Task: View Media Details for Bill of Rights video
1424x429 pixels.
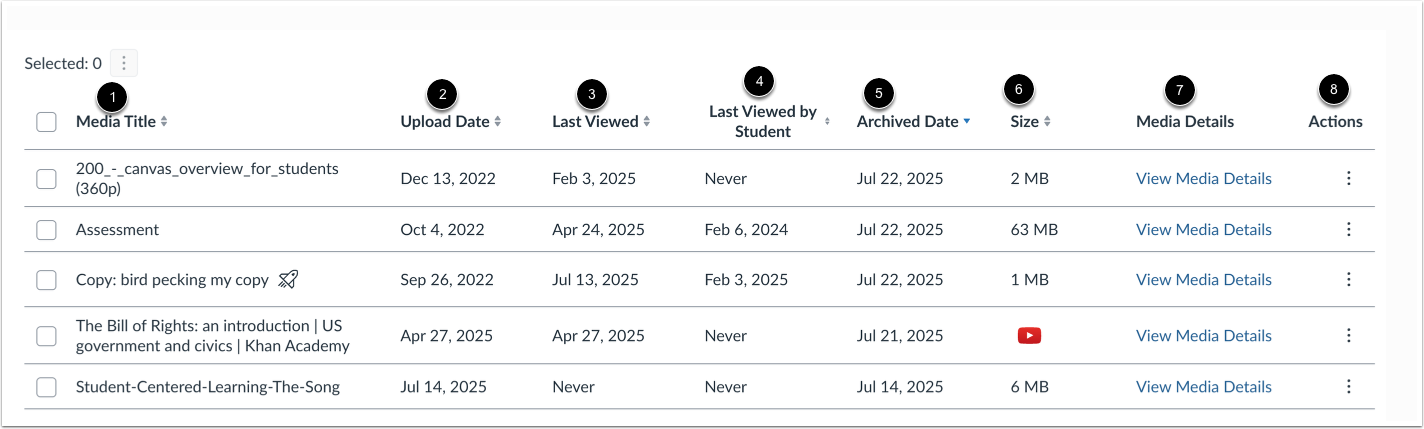Action: coord(1203,336)
